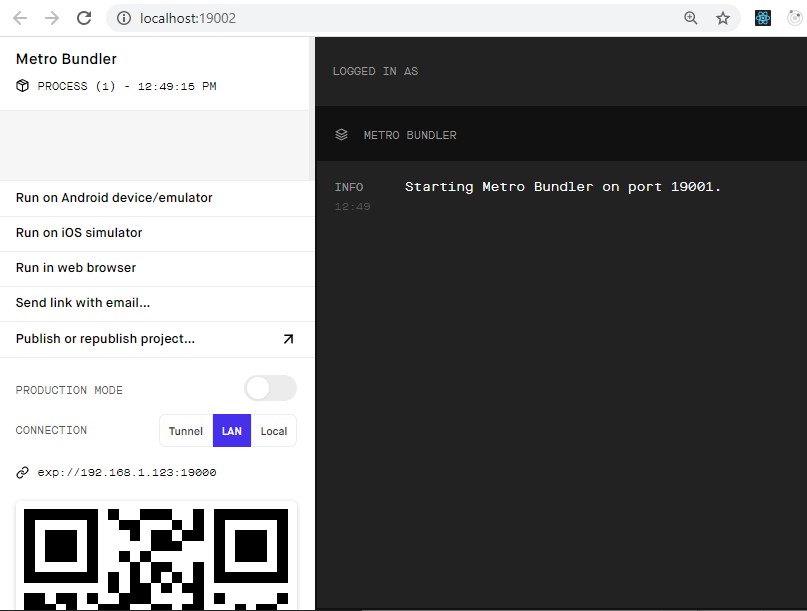Click the CONNECTION label

[51, 430]
